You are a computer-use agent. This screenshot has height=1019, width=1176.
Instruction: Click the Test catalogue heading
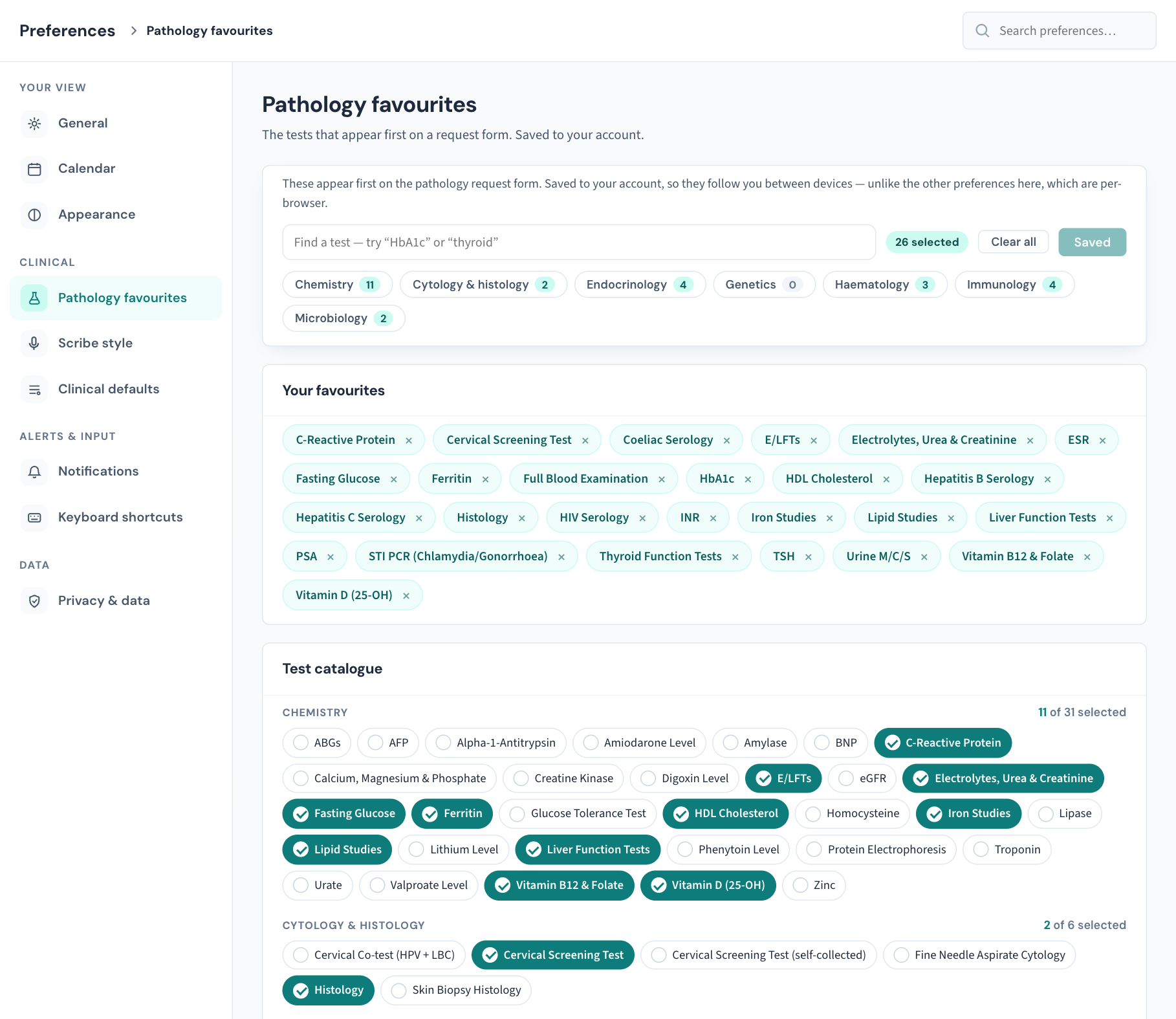[332, 669]
